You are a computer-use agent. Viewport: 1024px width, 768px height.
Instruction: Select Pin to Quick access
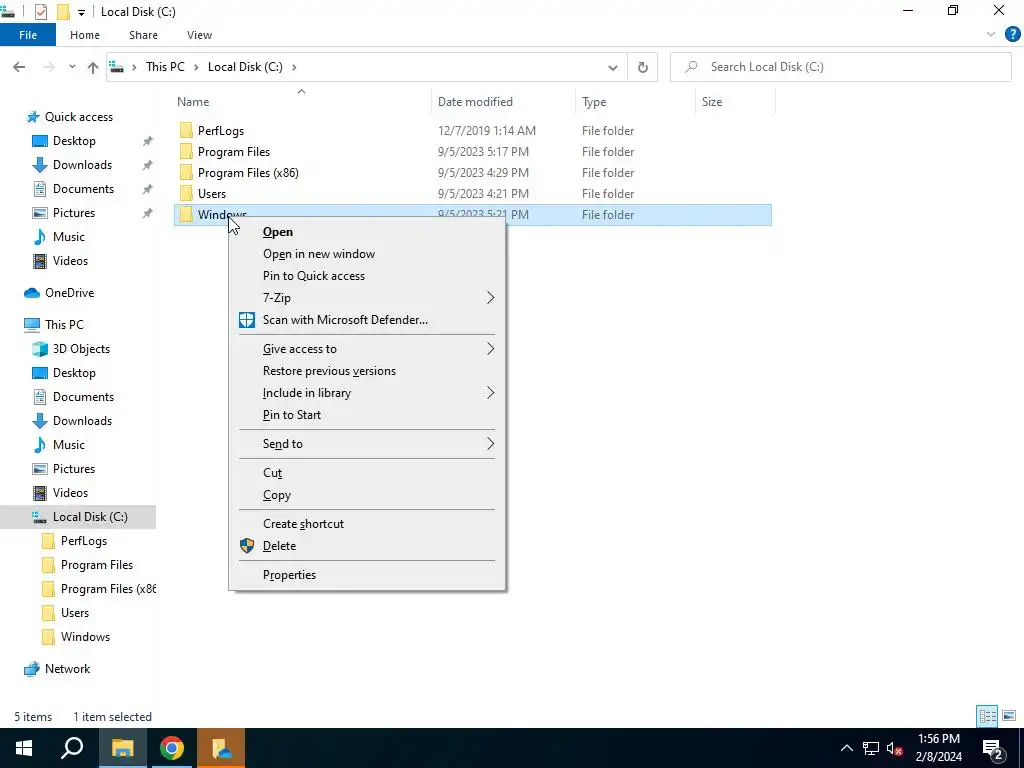[367, 276]
